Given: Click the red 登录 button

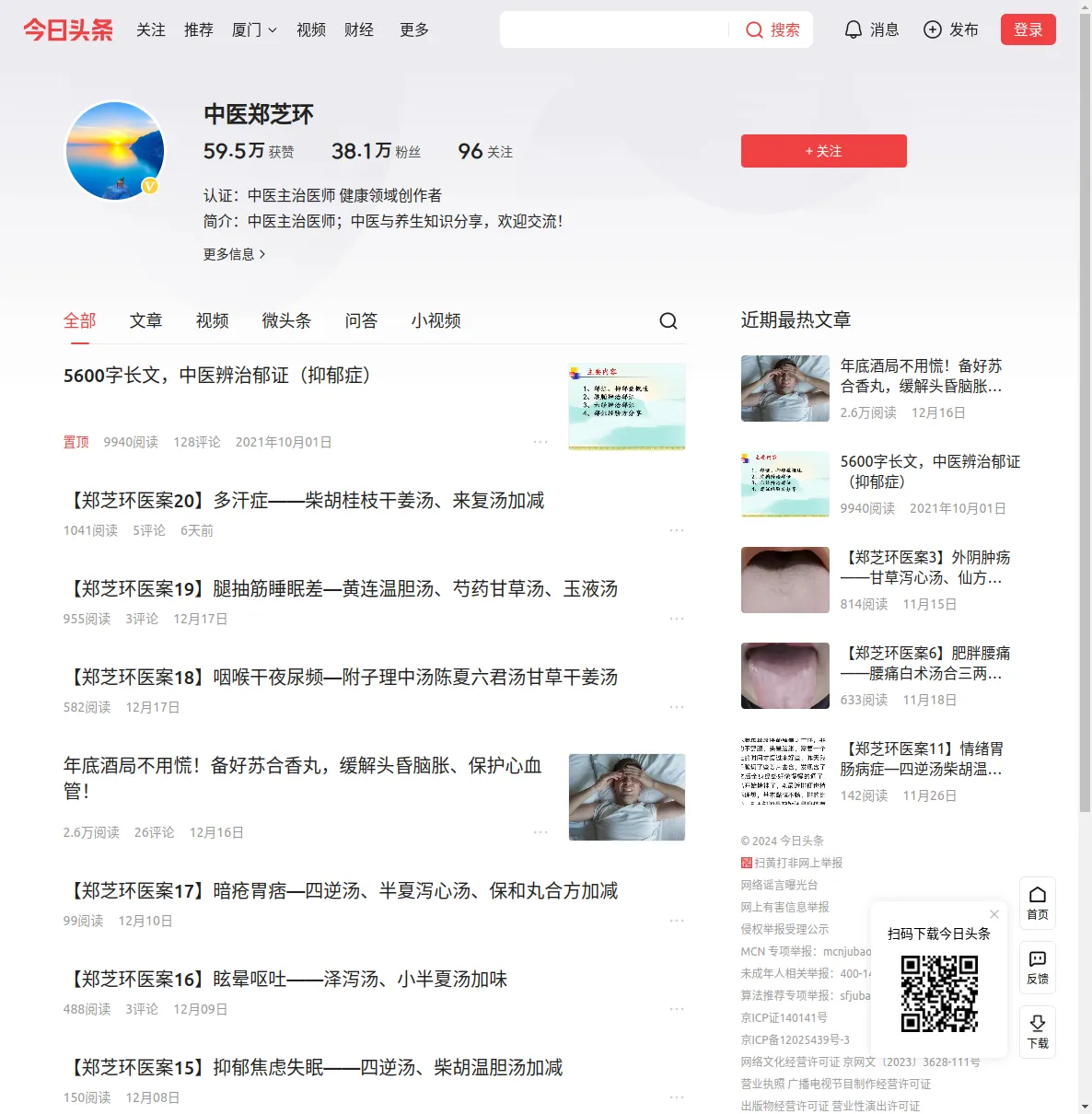Looking at the screenshot, I should (x=1028, y=29).
